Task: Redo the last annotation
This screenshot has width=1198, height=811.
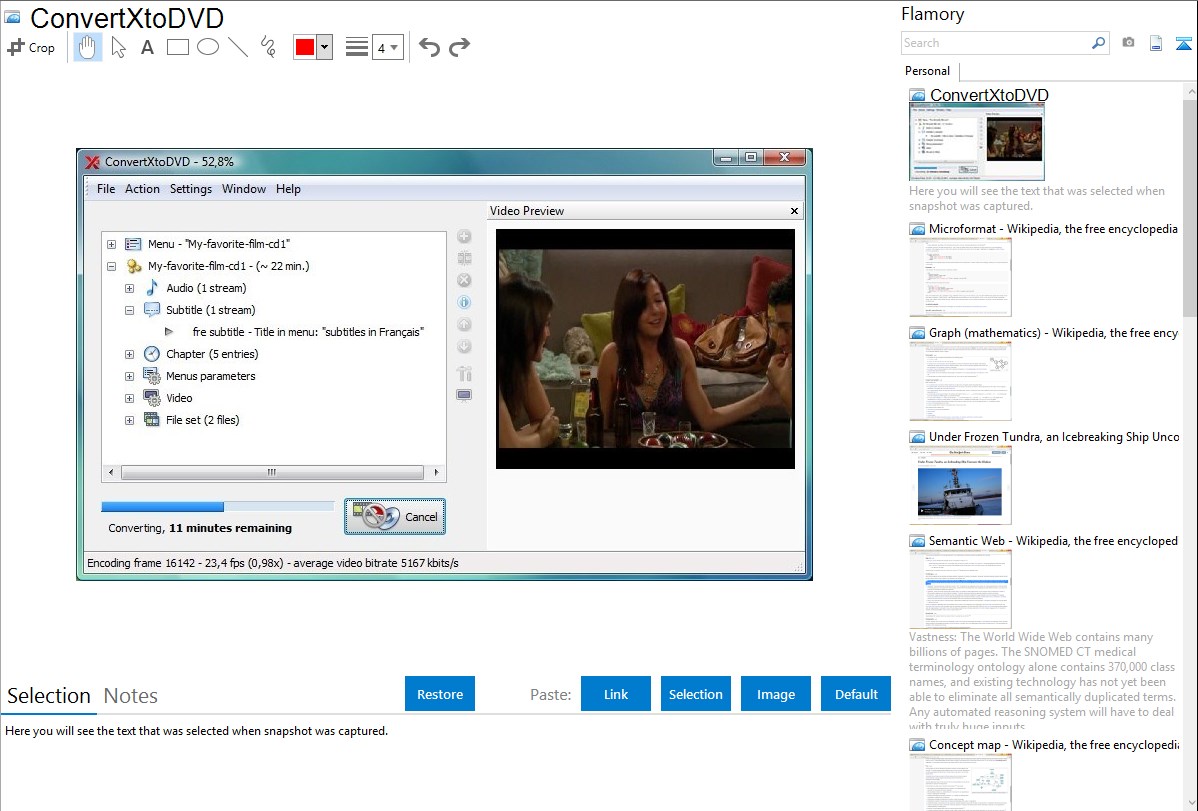Action: point(459,47)
